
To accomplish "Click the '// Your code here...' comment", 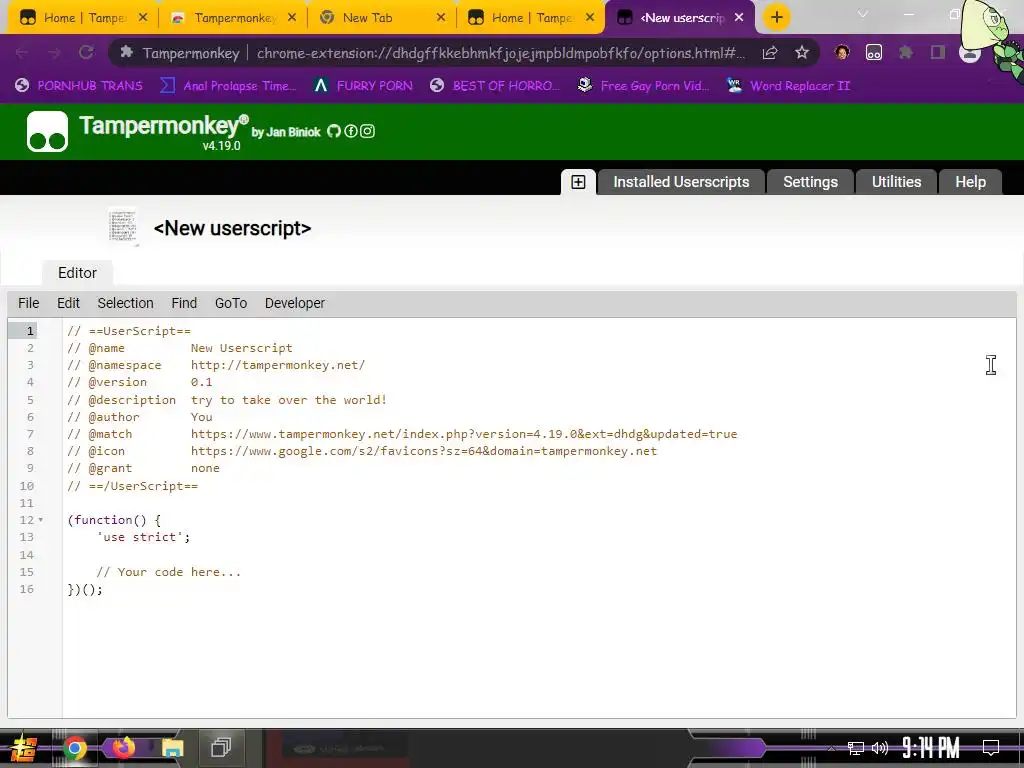I will pyautogui.click(x=168, y=572).
